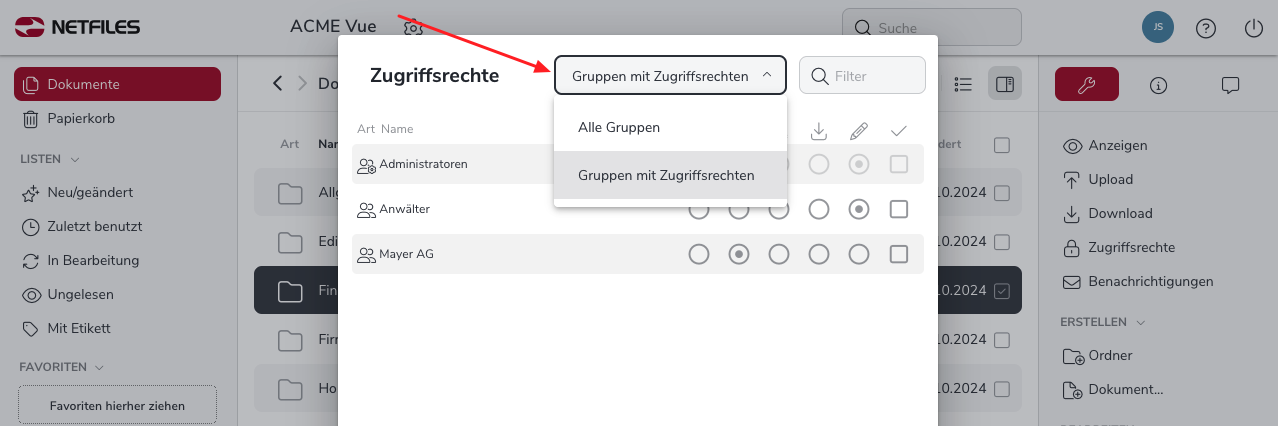Open the Papierkorb link

click(x=81, y=118)
